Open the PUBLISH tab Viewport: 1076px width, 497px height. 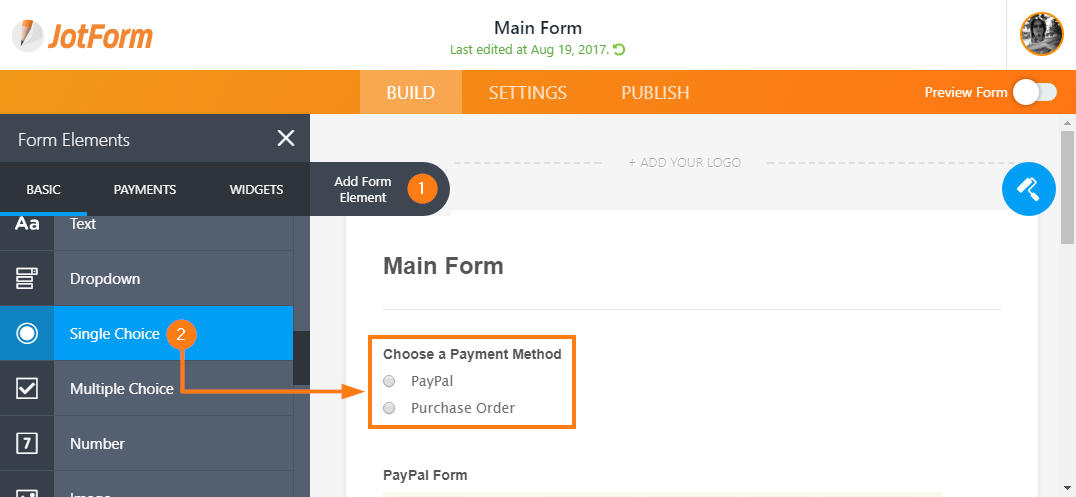pyautogui.click(x=655, y=93)
